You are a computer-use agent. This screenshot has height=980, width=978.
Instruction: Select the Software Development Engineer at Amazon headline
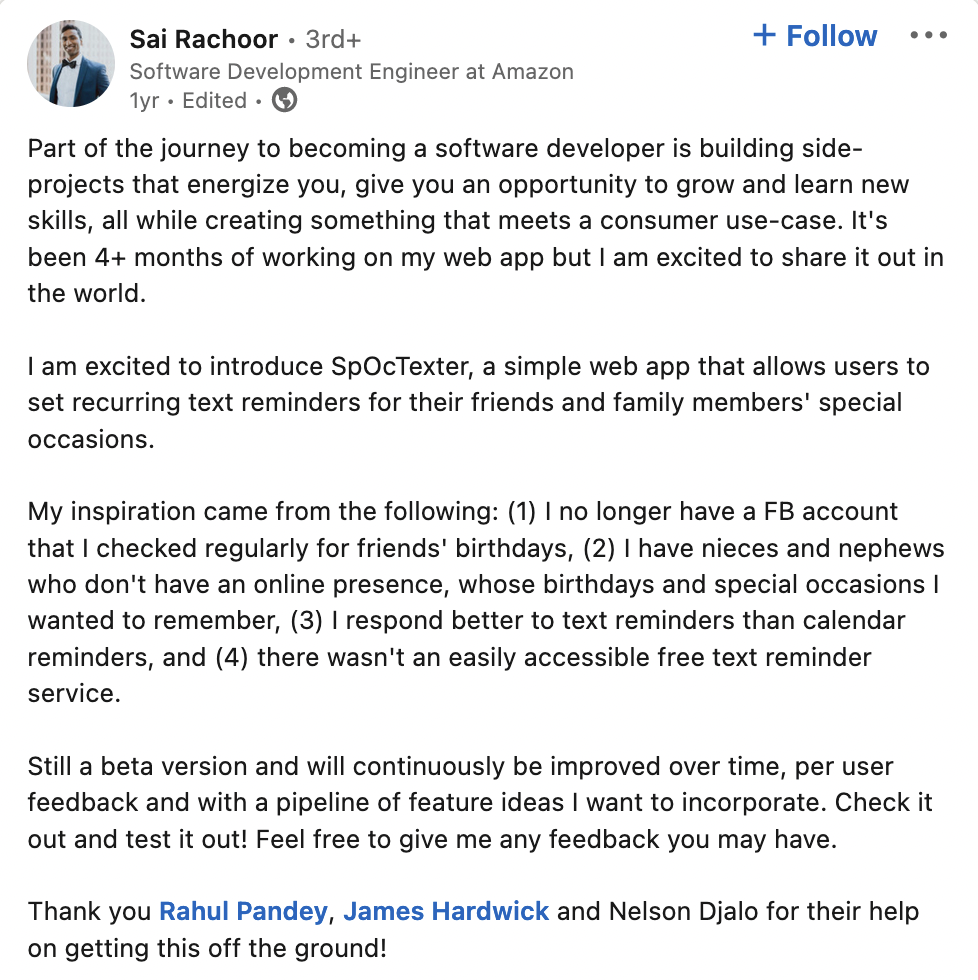click(351, 72)
